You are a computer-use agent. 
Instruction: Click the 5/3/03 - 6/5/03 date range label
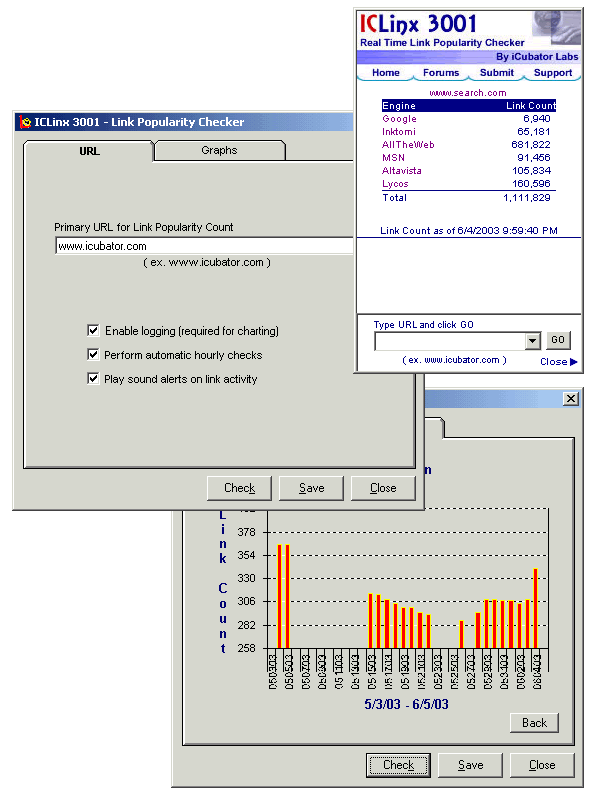click(406, 704)
